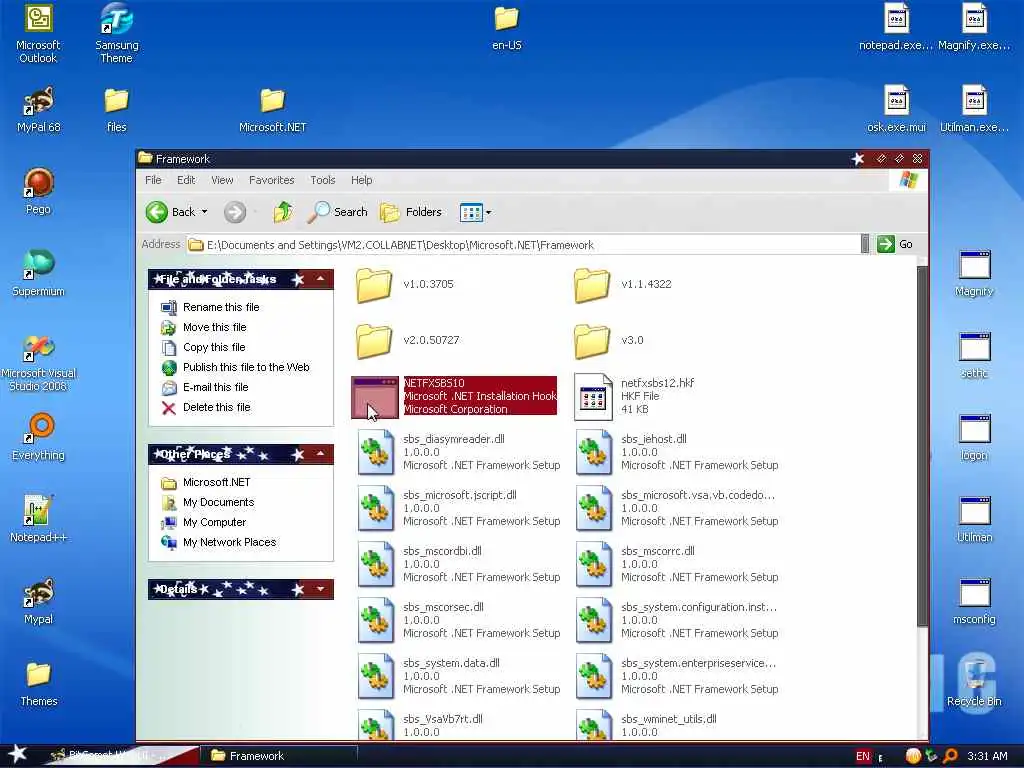The width and height of the screenshot is (1024, 768).
Task: Open the Back history dropdown arrow
Action: 204,212
